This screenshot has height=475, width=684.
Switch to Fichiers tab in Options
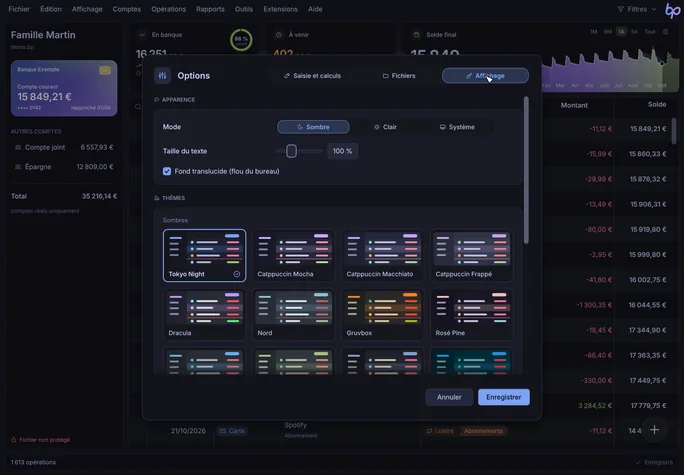coord(399,76)
